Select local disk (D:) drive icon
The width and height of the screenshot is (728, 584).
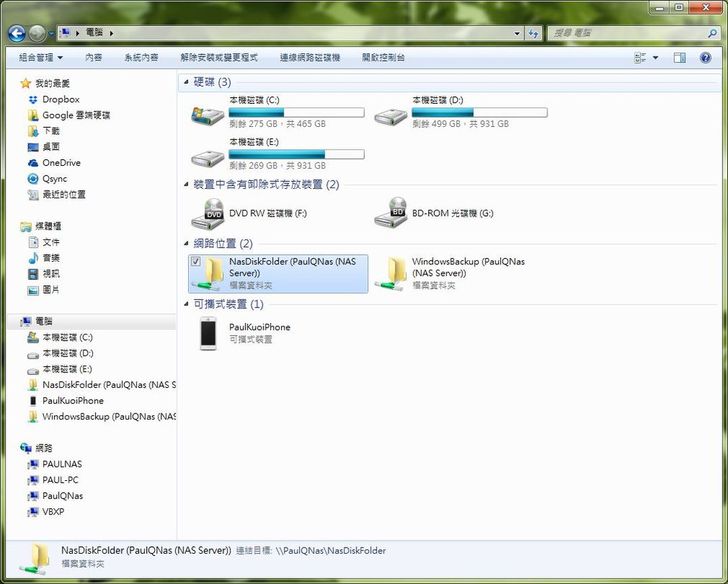391,116
